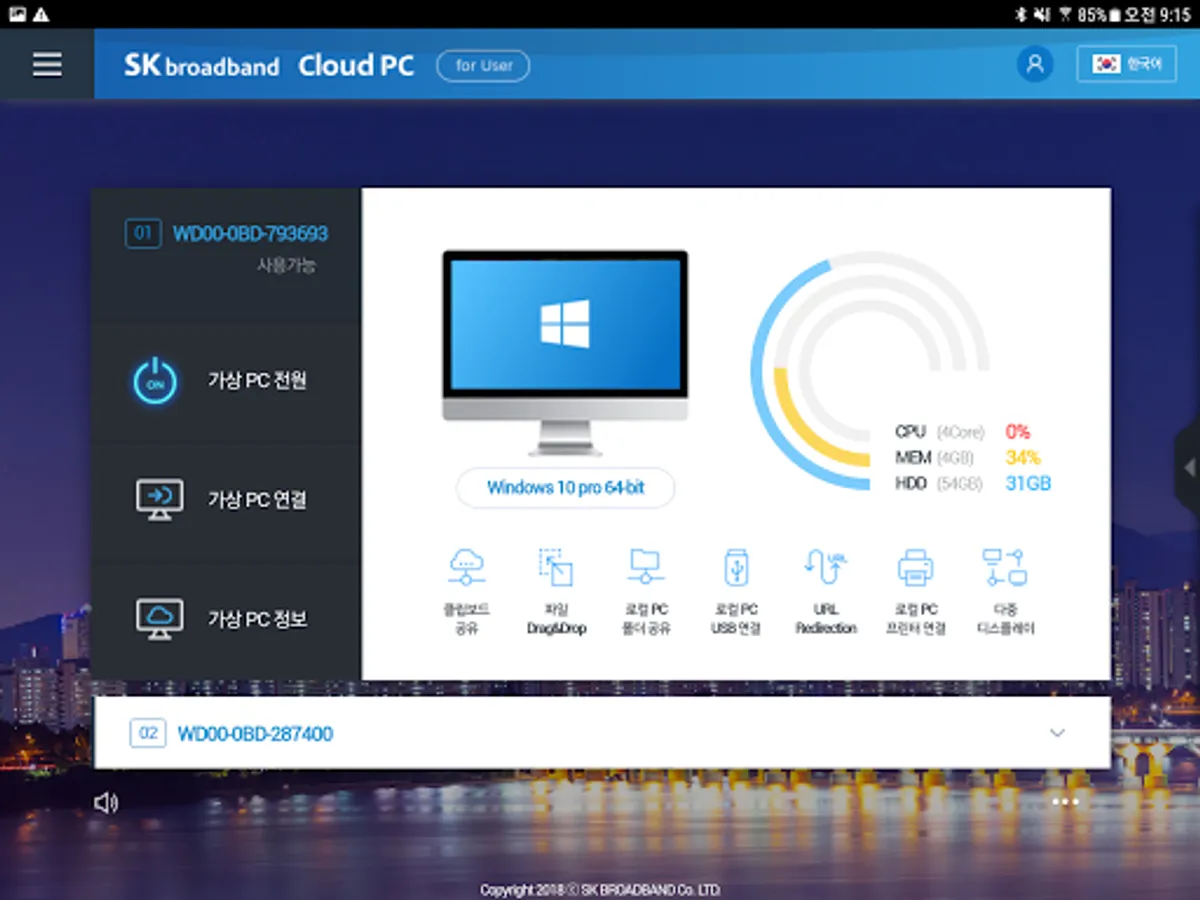Open the hamburger menu
Viewport: 1200px width, 900px height.
[47, 65]
